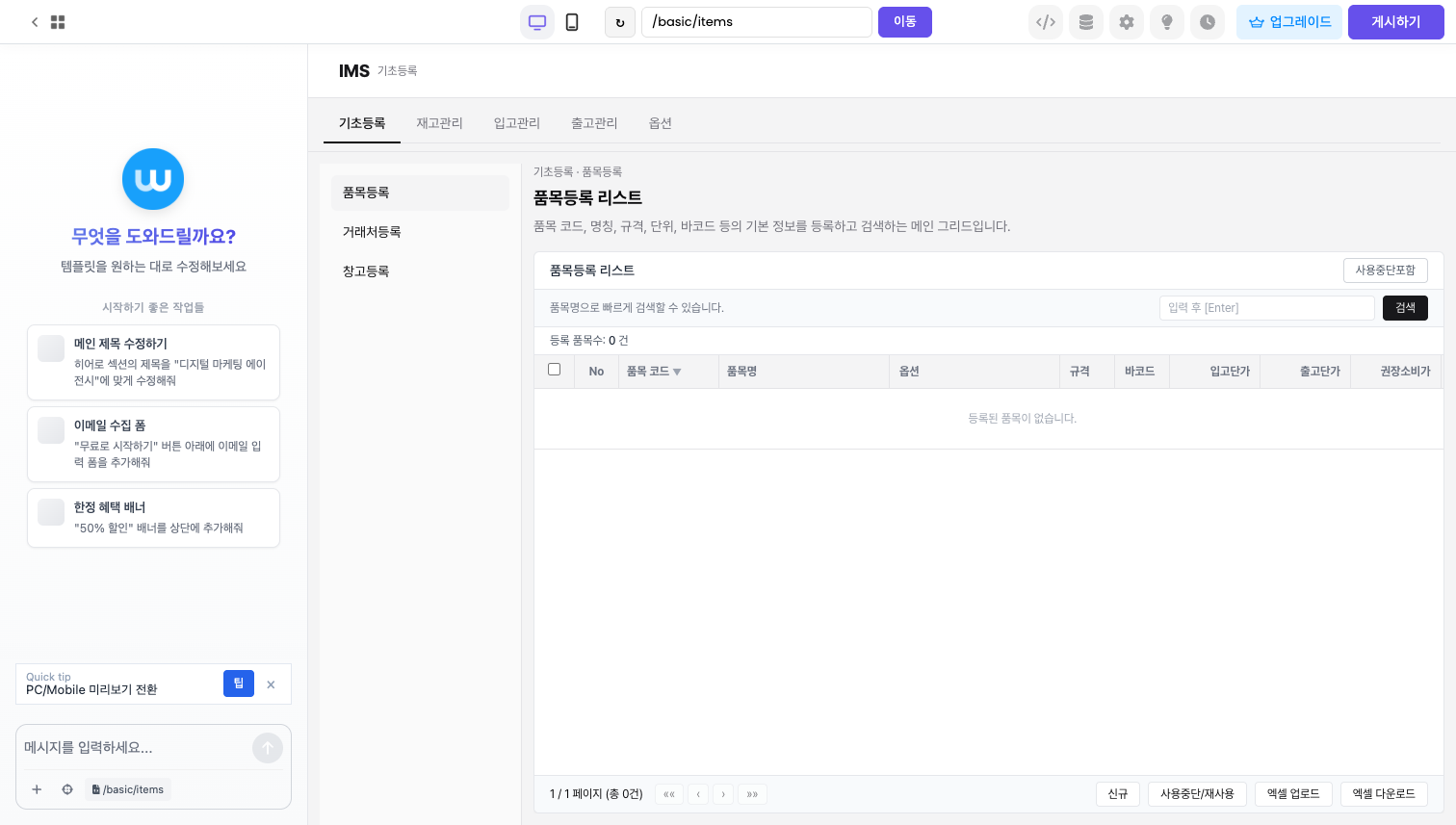Viewport: 1456px width, 825px height.
Task: Open the 거래처등록 menu item
Action: tap(372, 232)
